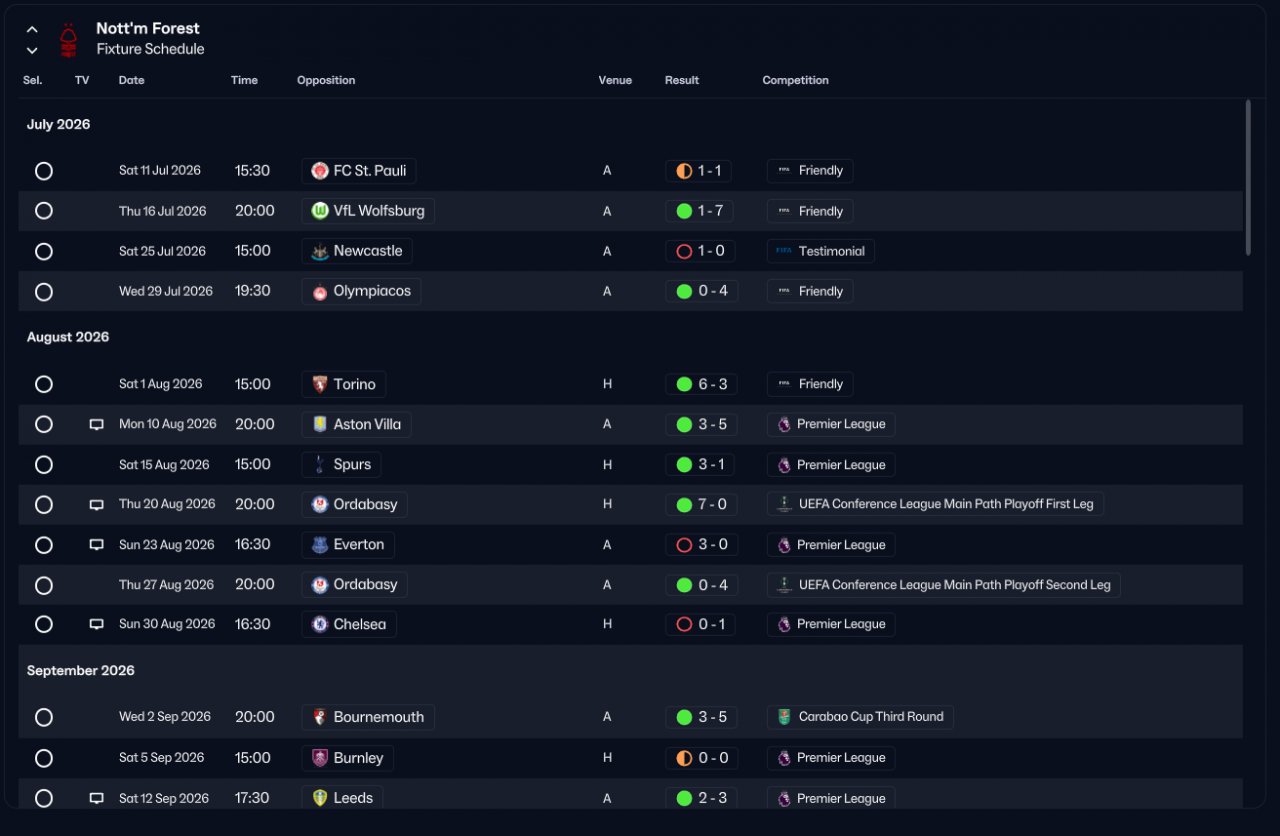Click the date Sun 23 Aug 2026
Viewport: 1280px width, 836px height.
(167, 545)
